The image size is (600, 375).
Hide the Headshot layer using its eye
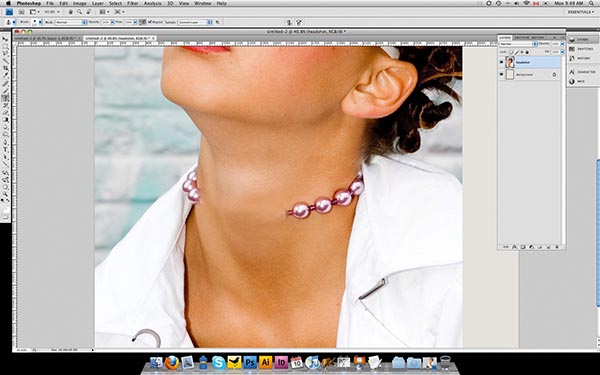coord(502,62)
